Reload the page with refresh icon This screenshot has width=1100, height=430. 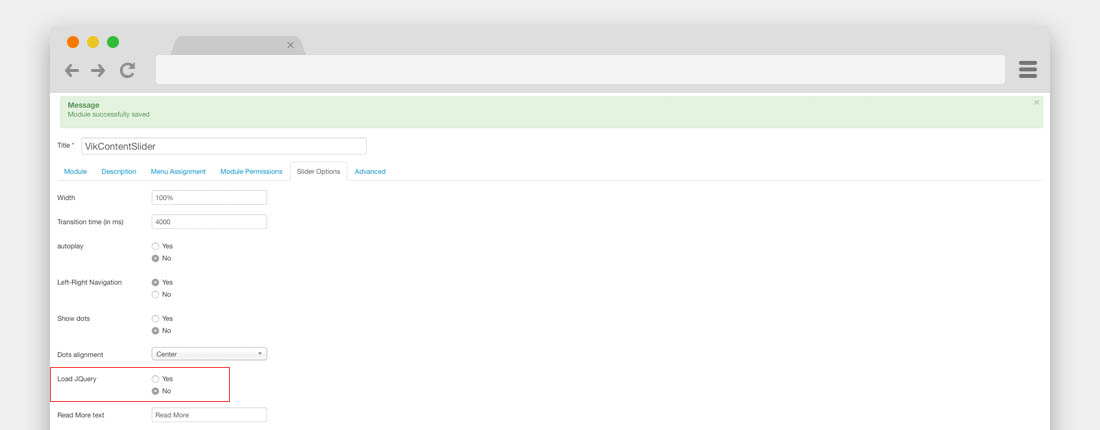click(x=127, y=70)
